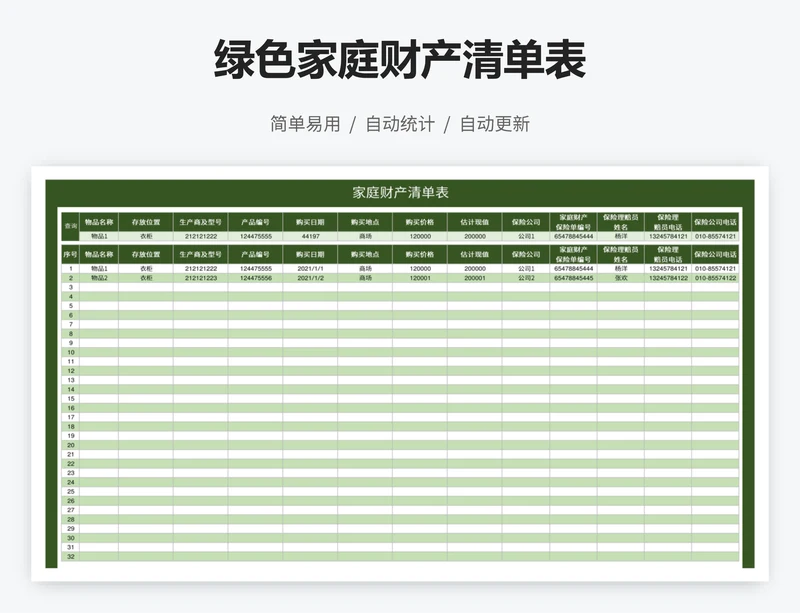Click the 124475556 product number cell
Viewport: 800px width, 613px height.
pos(255,278)
